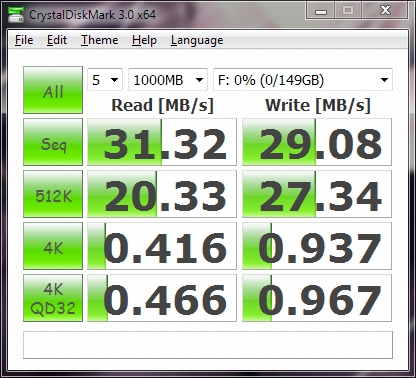Select the Seq read result 31.32

tap(162, 142)
